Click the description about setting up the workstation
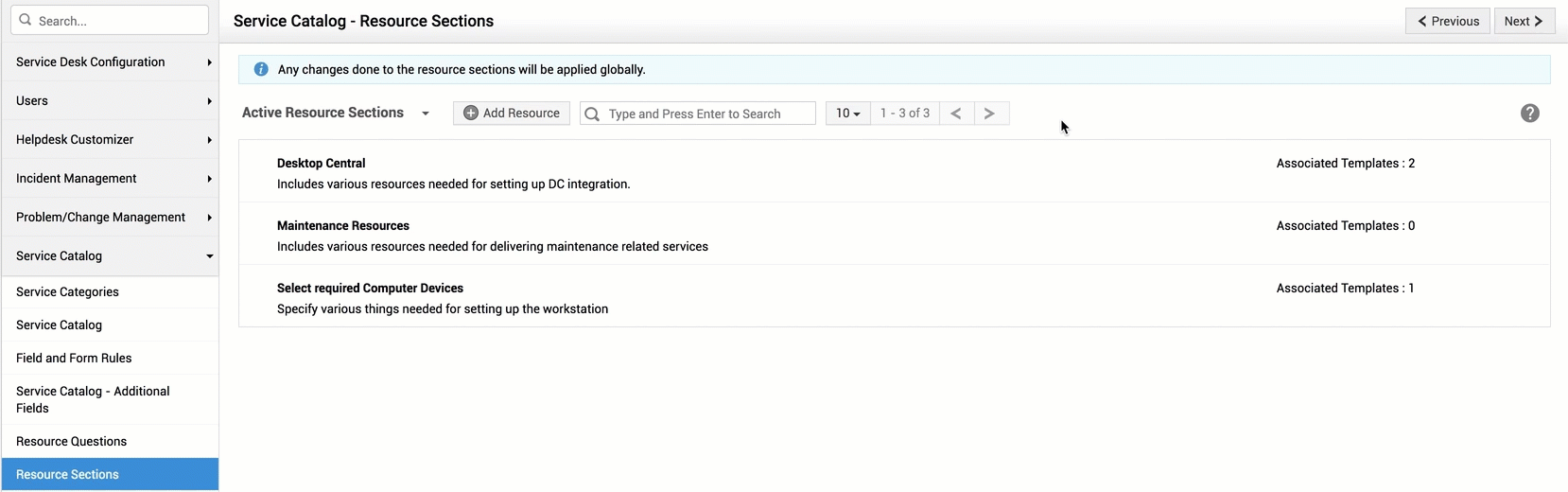This screenshot has width=1568, height=492. pyautogui.click(x=443, y=308)
